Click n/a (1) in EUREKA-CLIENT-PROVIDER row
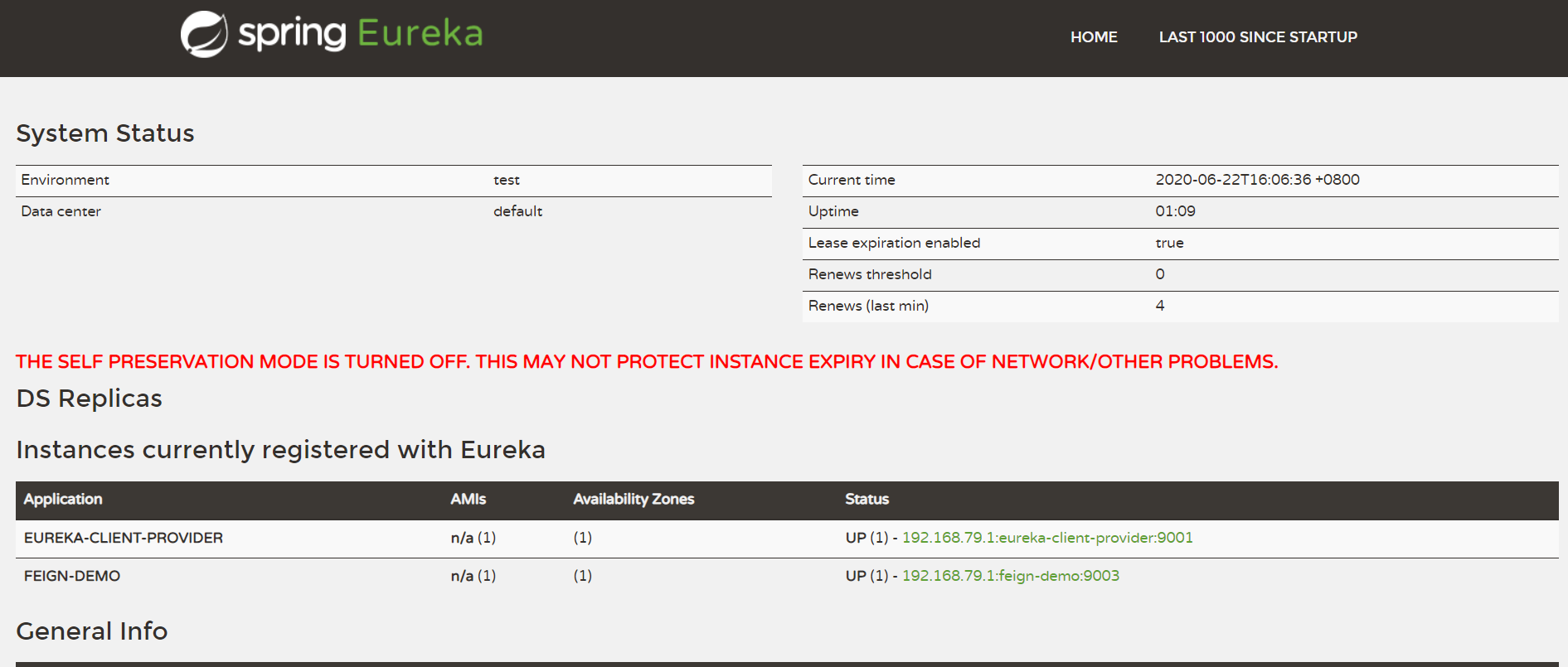 (x=473, y=538)
